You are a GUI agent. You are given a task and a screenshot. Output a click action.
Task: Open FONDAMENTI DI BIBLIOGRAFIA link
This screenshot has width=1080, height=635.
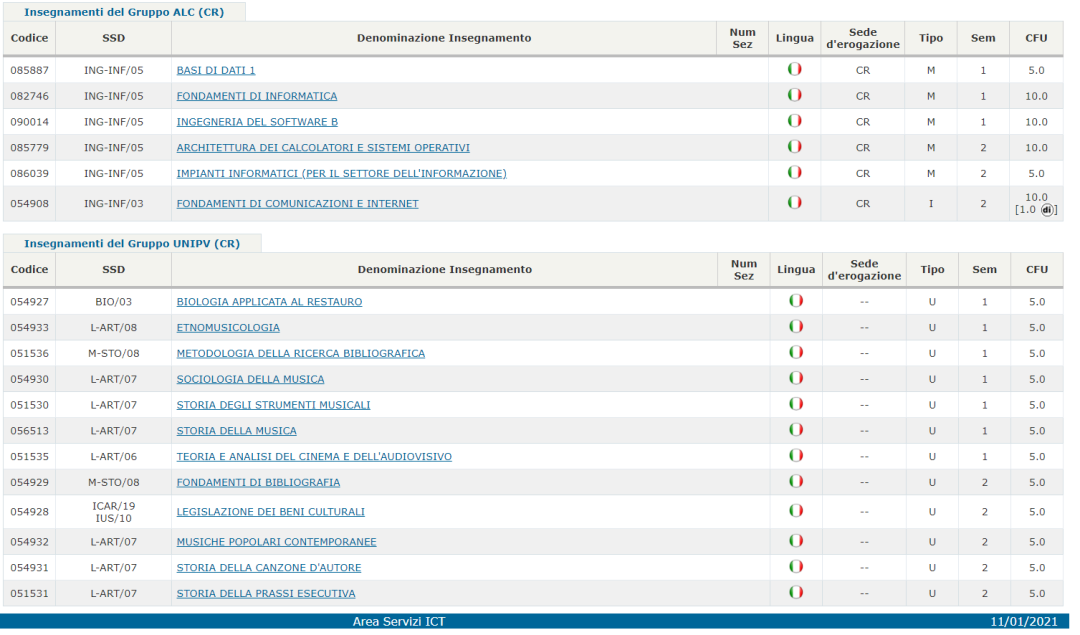tap(258, 483)
